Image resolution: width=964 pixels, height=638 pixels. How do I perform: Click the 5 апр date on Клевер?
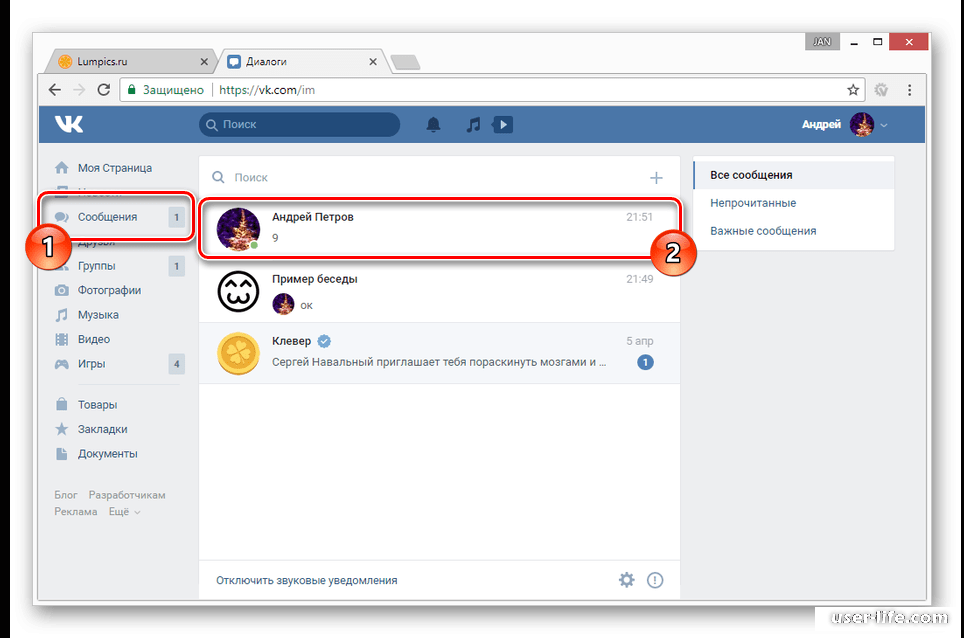pos(639,341)
